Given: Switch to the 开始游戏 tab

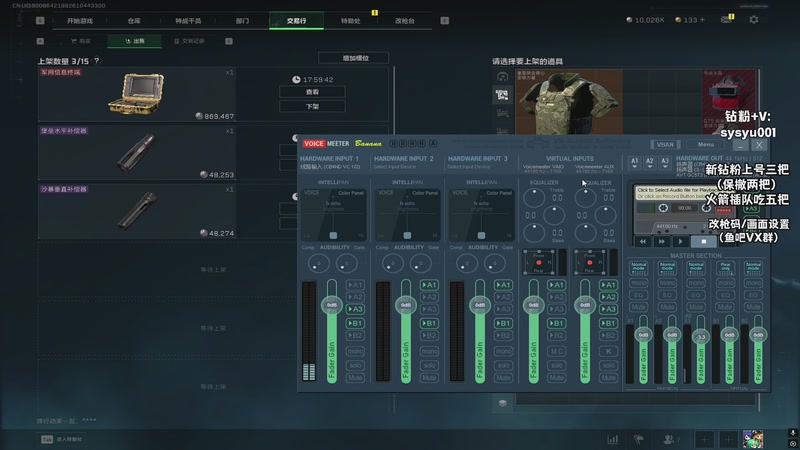Looking at the screenshot, I should coord(80,21).
